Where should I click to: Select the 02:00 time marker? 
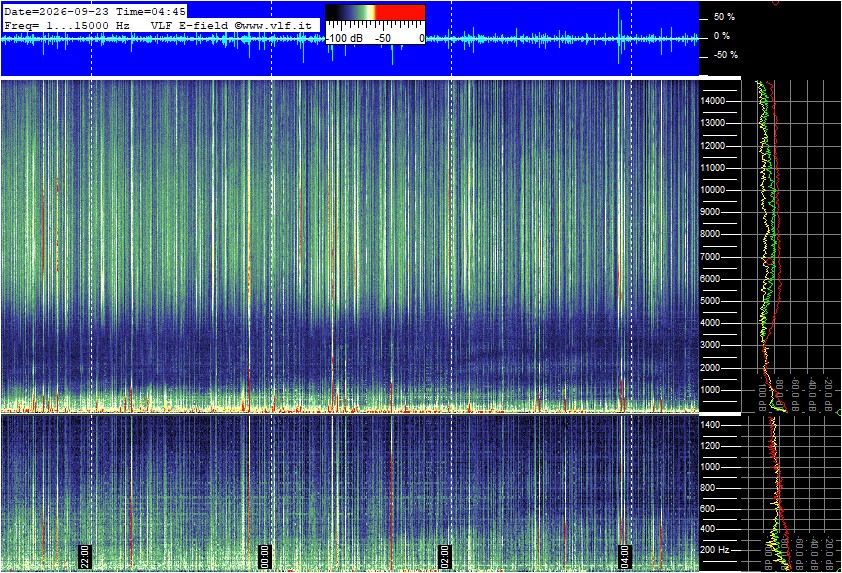point(444,556)
